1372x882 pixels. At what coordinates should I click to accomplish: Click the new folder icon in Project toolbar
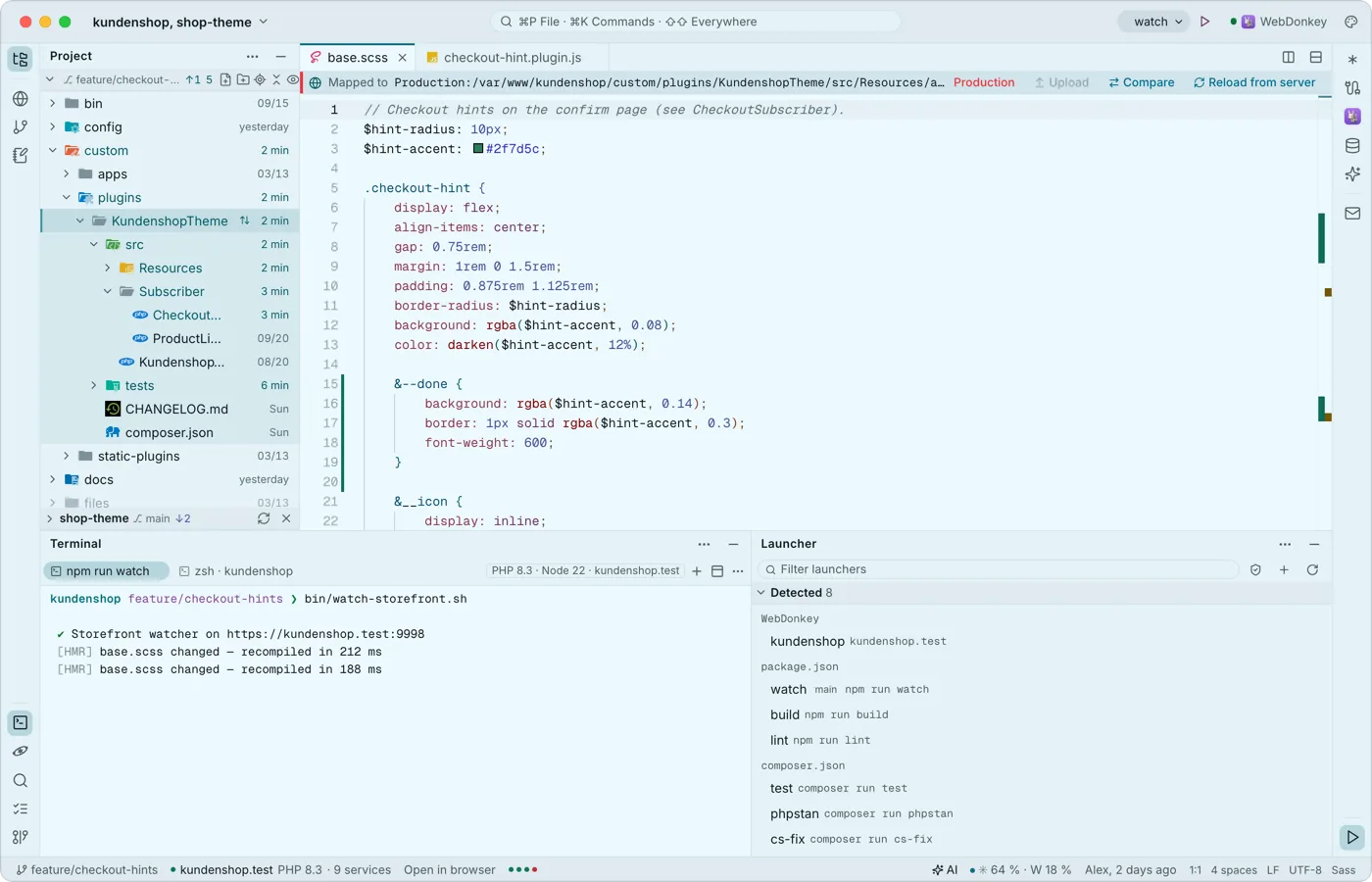(x=243, y=79)
